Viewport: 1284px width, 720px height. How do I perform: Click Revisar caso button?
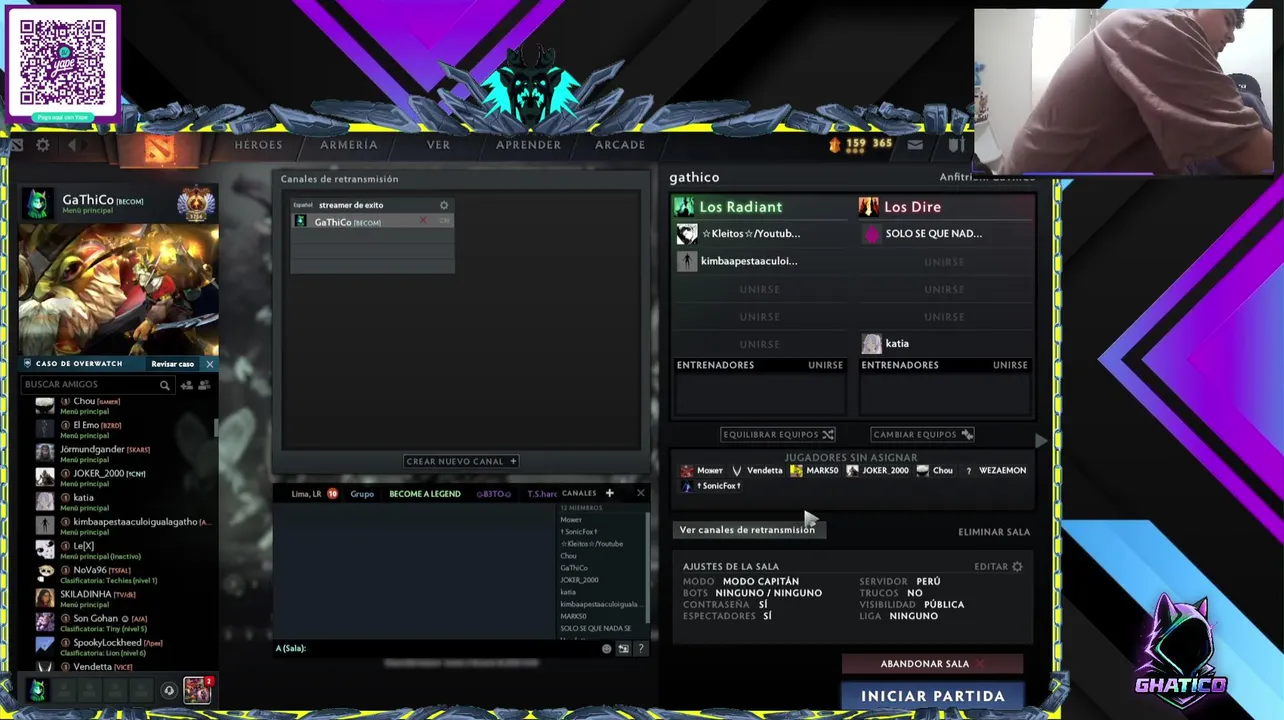point(172,364)
